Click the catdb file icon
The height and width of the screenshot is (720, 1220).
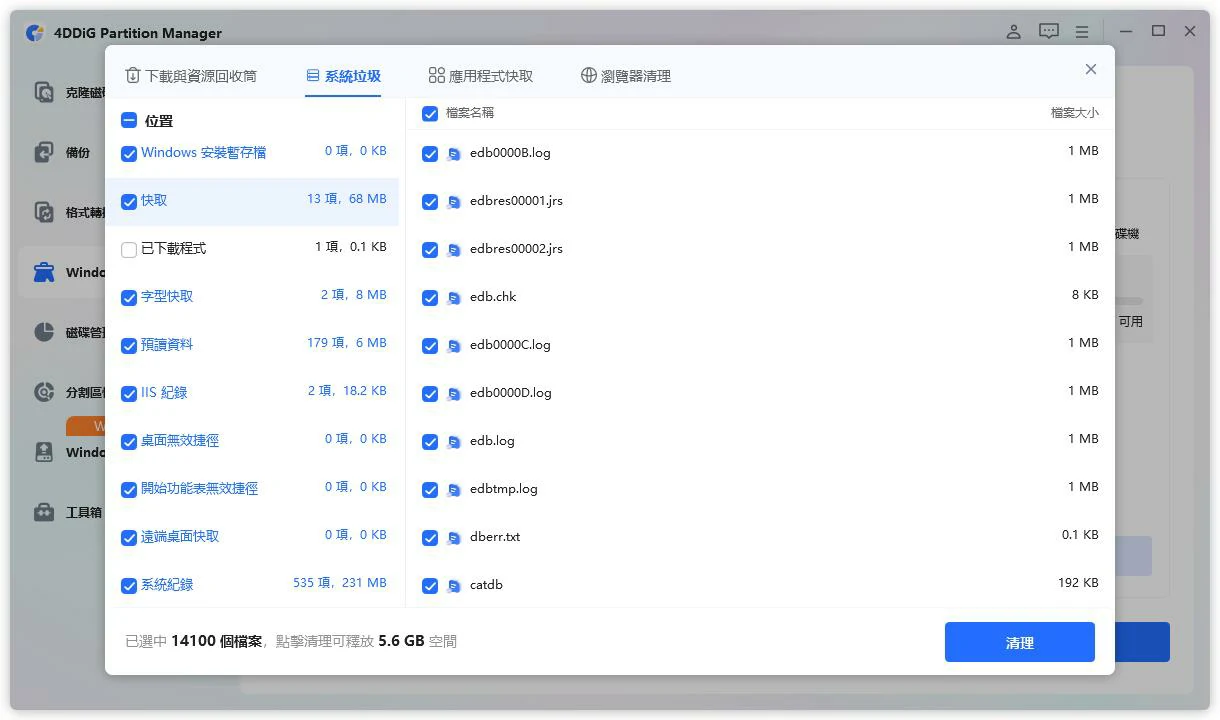click(x=454, y=586)
